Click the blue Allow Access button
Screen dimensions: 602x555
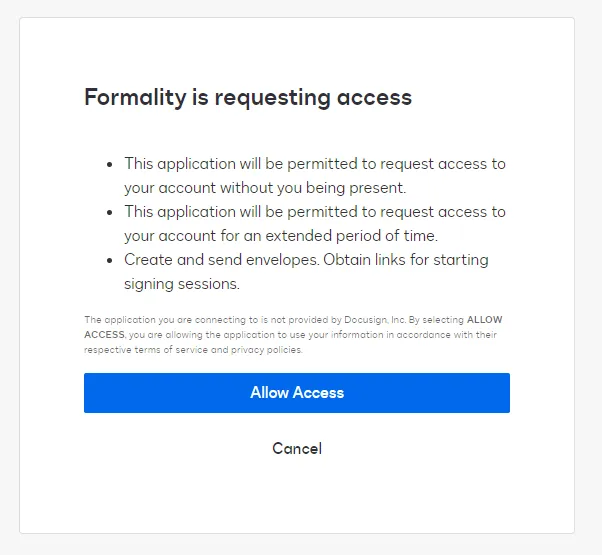(297, 393)
